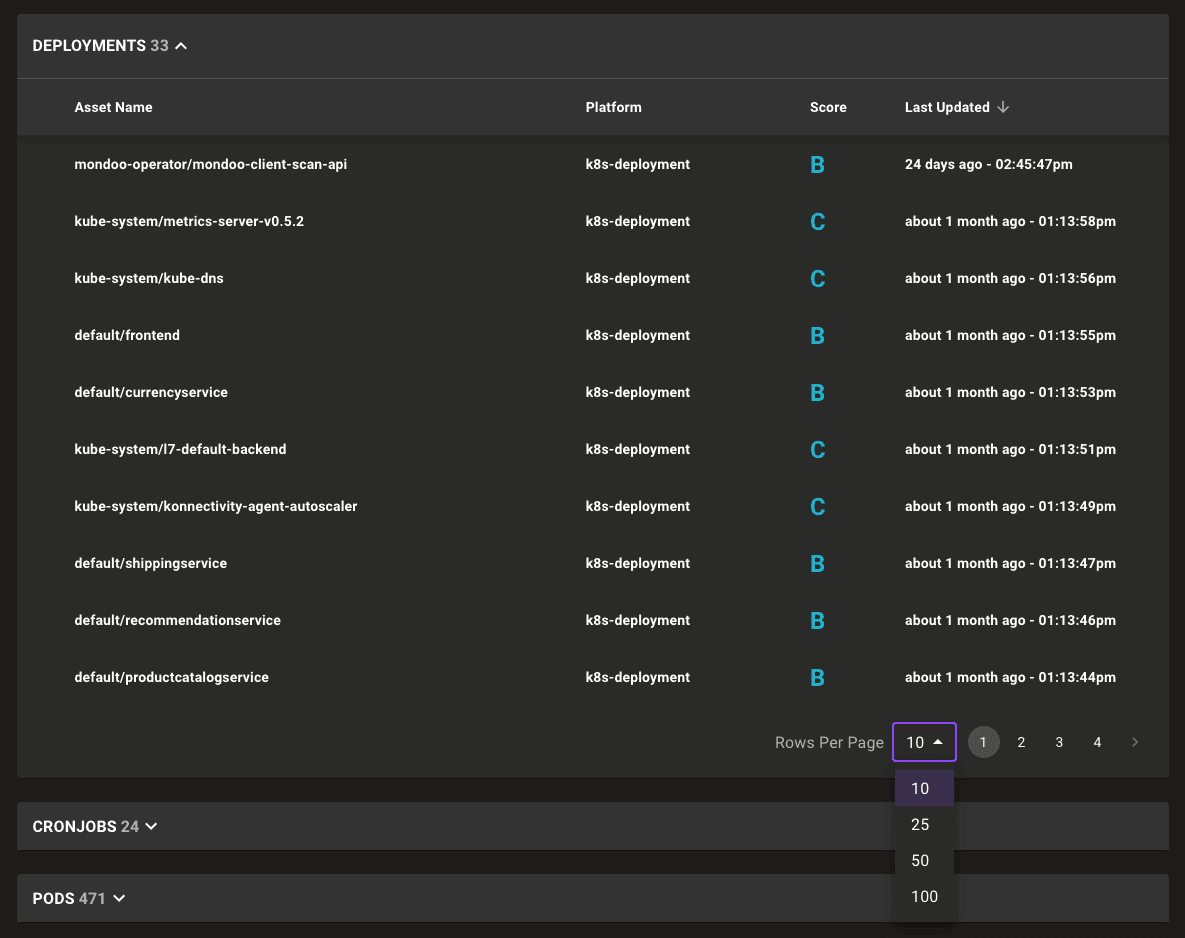This screenshot has width=1185, height=938.
Task: Click the B score badge for mondoo-client-scan-api
Action: (817, 164)
